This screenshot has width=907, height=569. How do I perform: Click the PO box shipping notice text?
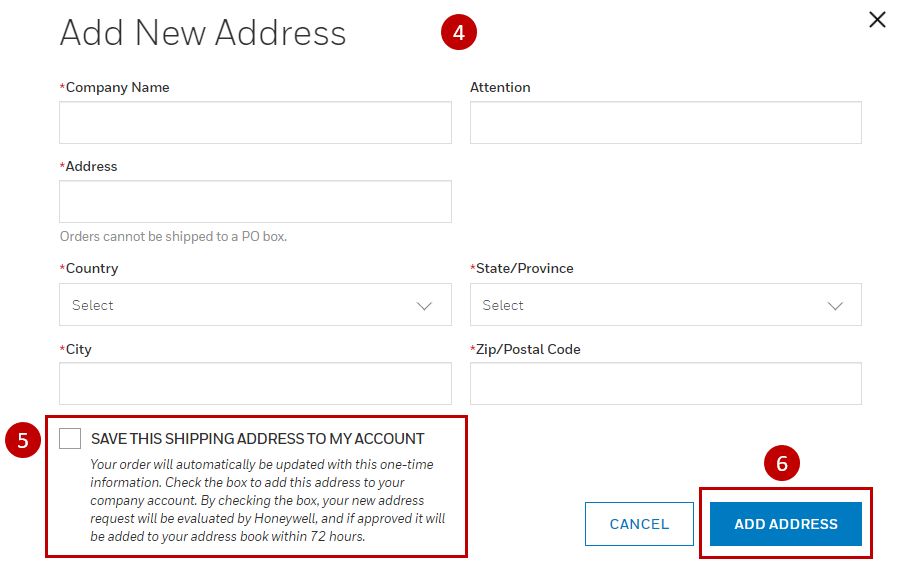pyautogui.click(x=174, y=237)
